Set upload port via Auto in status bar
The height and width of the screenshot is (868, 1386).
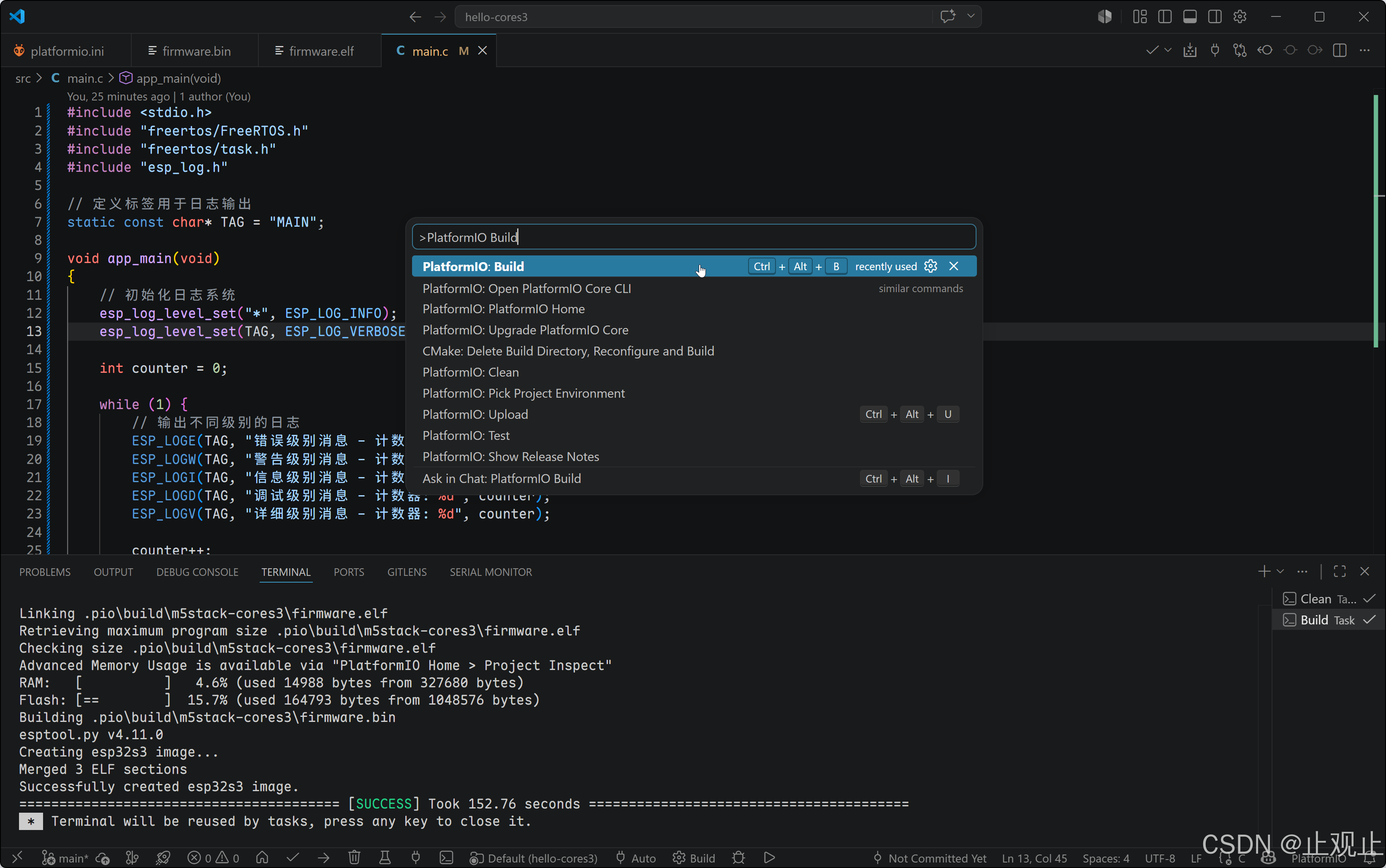pos(636,858)
